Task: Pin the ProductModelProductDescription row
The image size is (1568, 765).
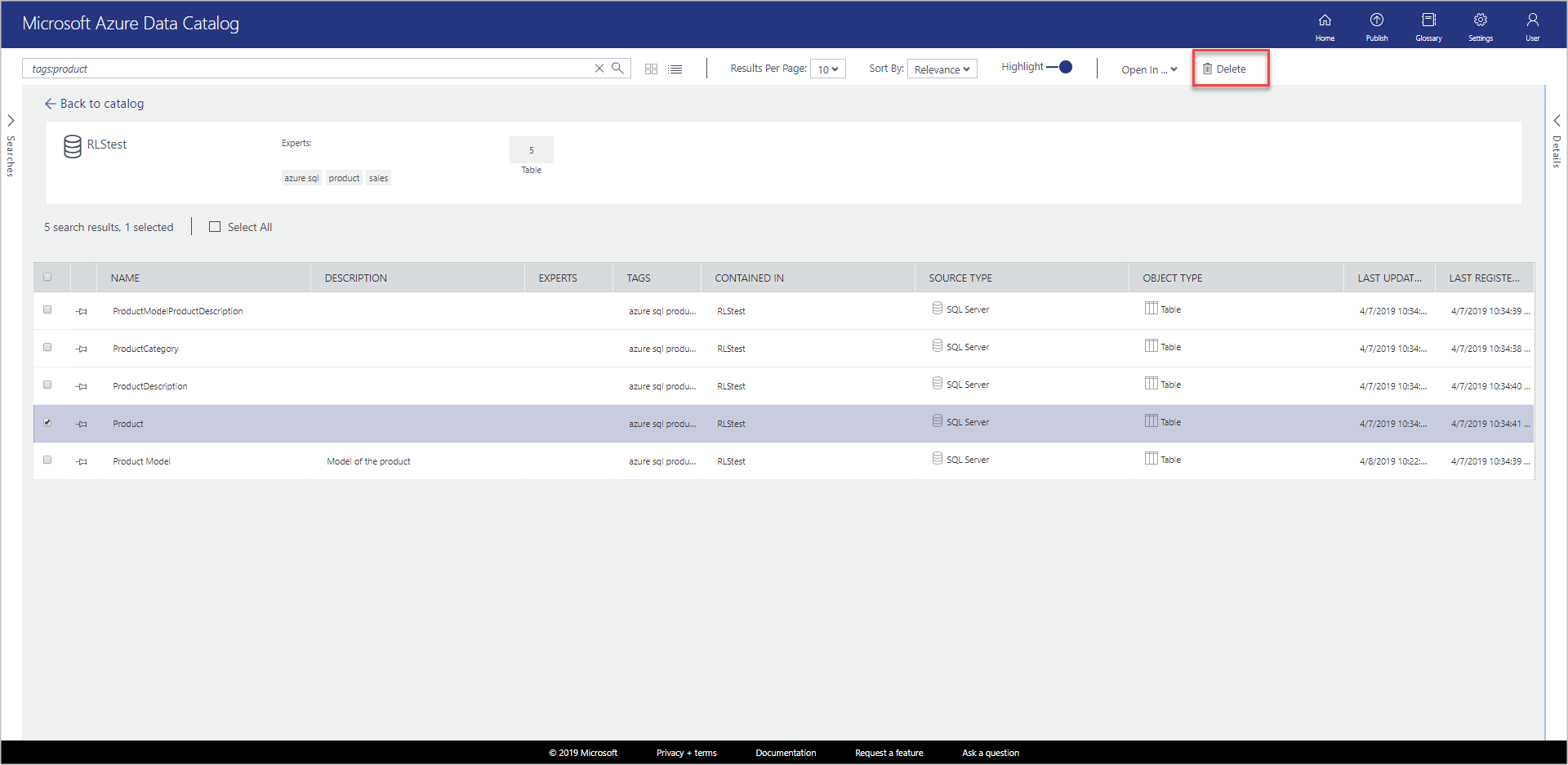Action: (x=82, y=311)
